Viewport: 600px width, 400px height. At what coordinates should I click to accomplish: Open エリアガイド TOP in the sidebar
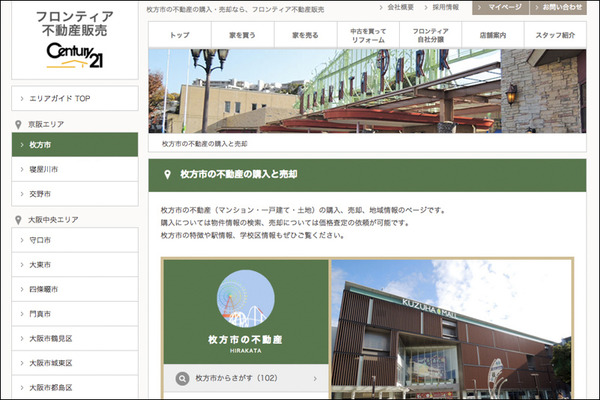coord(74,99)
